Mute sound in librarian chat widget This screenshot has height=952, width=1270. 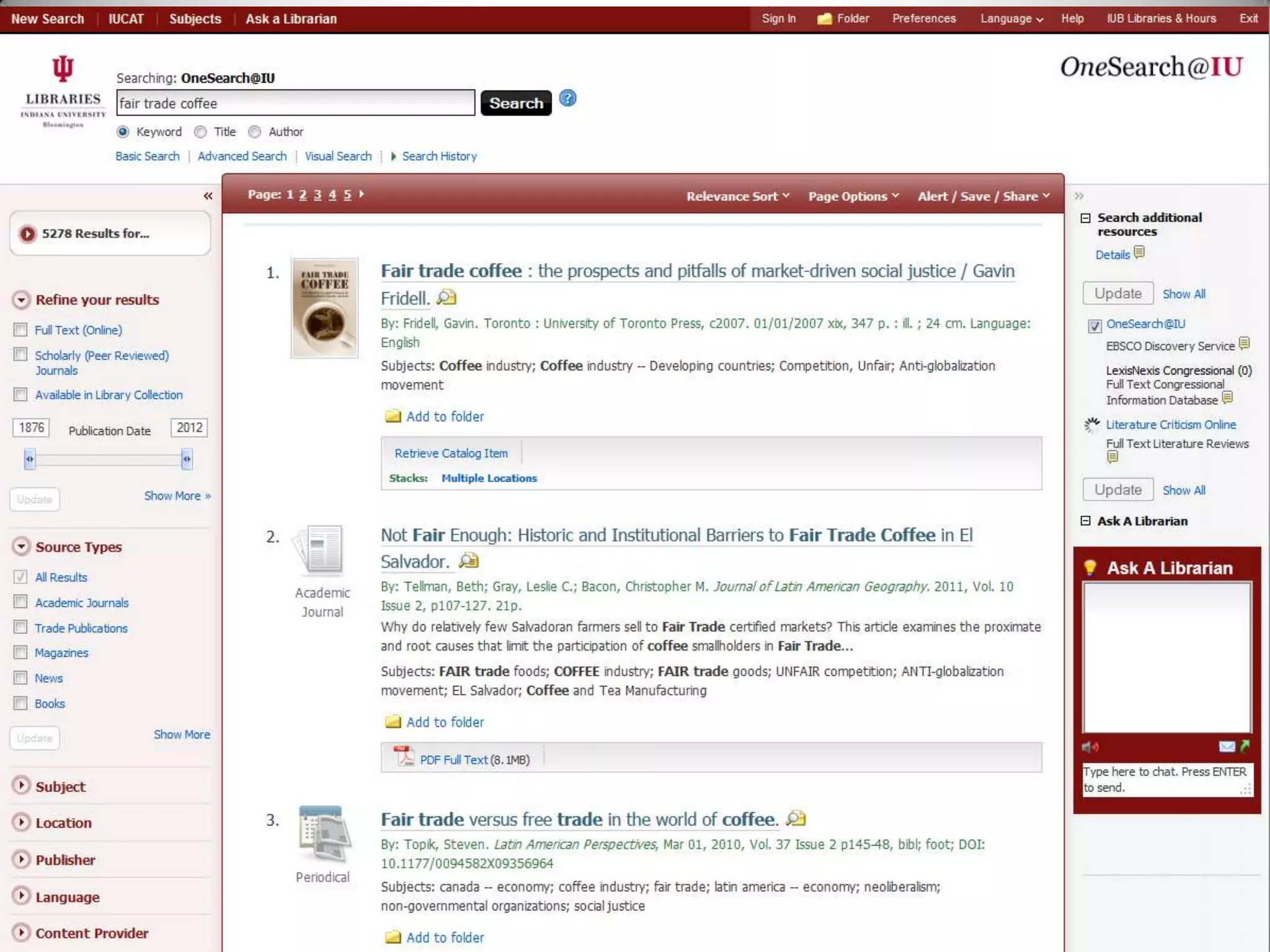[1090, 747]
